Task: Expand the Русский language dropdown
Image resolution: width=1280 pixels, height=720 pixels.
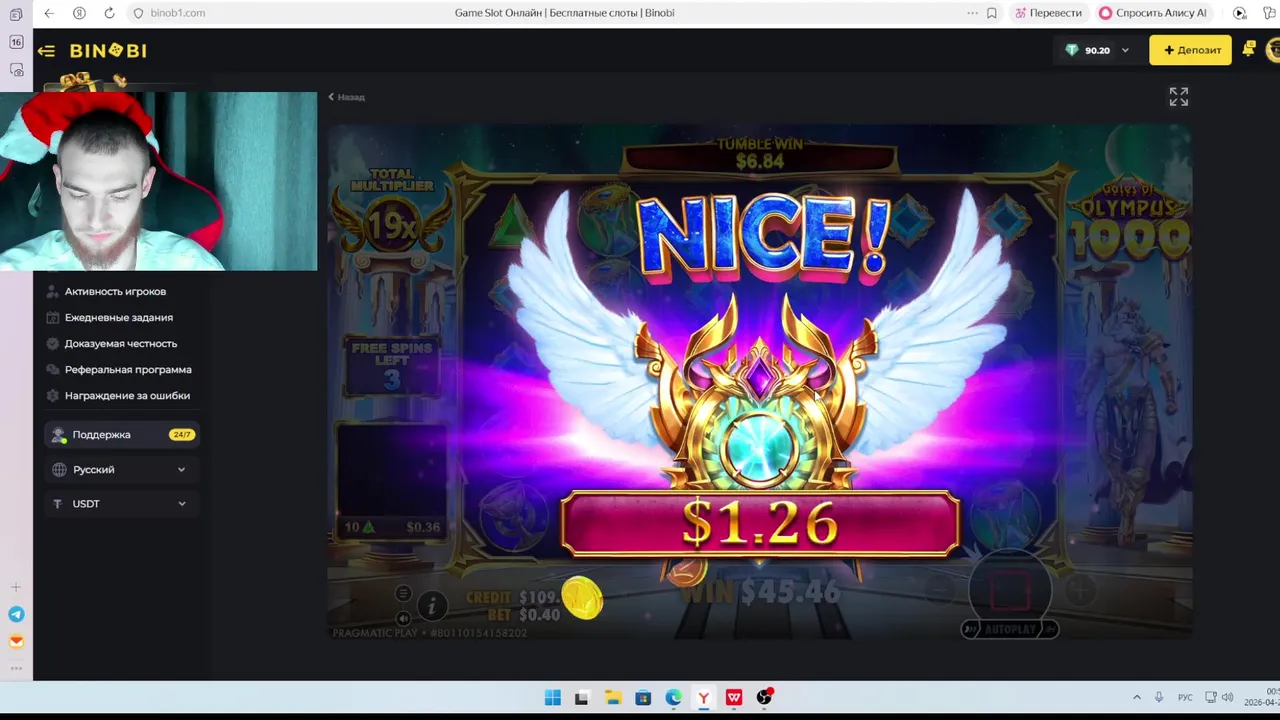Action: 121,469
